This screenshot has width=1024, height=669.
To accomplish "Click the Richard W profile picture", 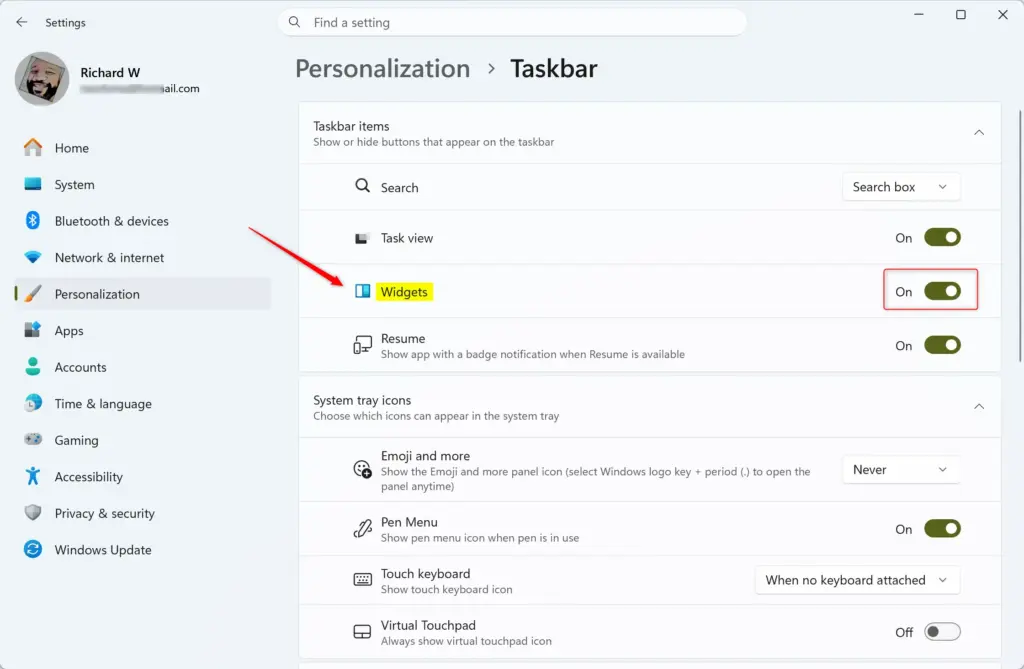I will pos(42,79).
